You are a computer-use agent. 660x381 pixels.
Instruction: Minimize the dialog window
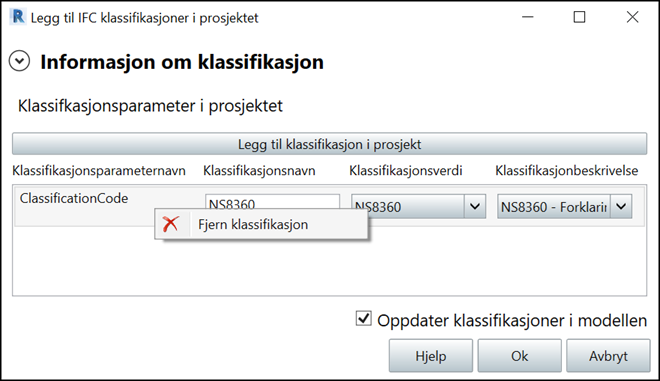tap(527, 17)
